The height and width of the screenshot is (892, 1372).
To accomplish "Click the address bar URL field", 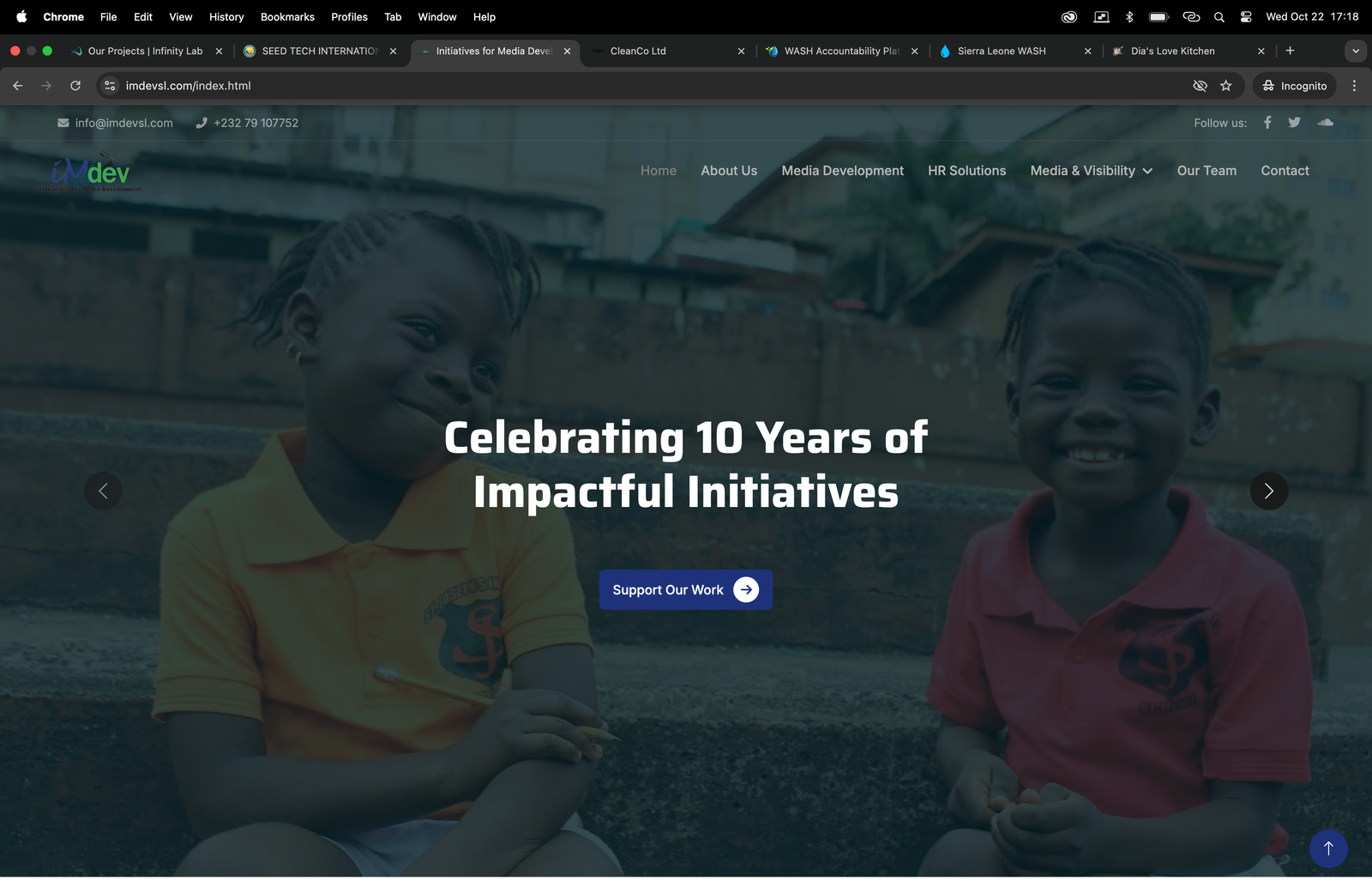I will tap(600, 86).
